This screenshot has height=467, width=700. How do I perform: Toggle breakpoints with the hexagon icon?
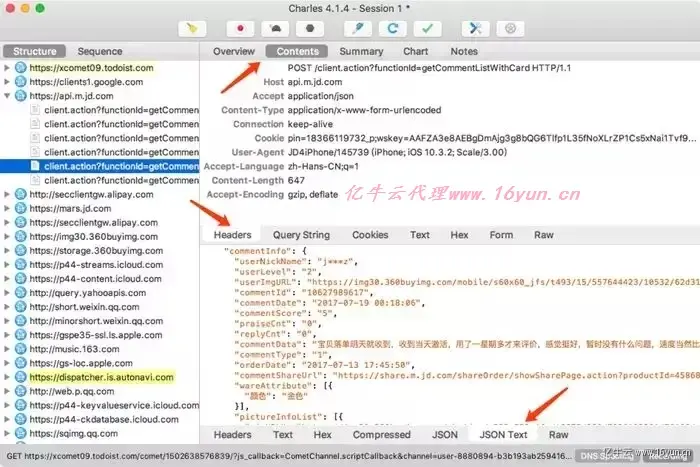[x=310, y=29]
